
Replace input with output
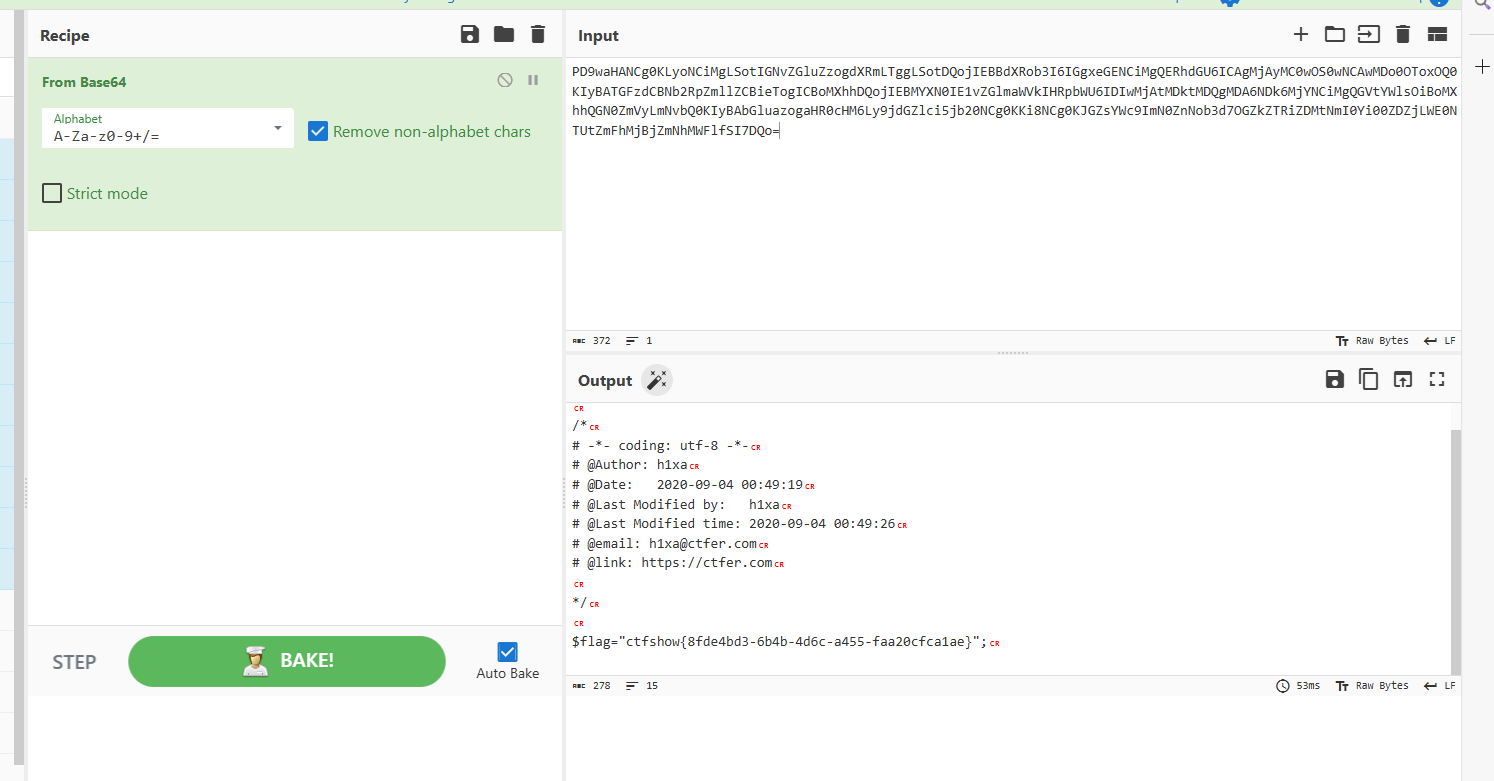point(1403,379)
